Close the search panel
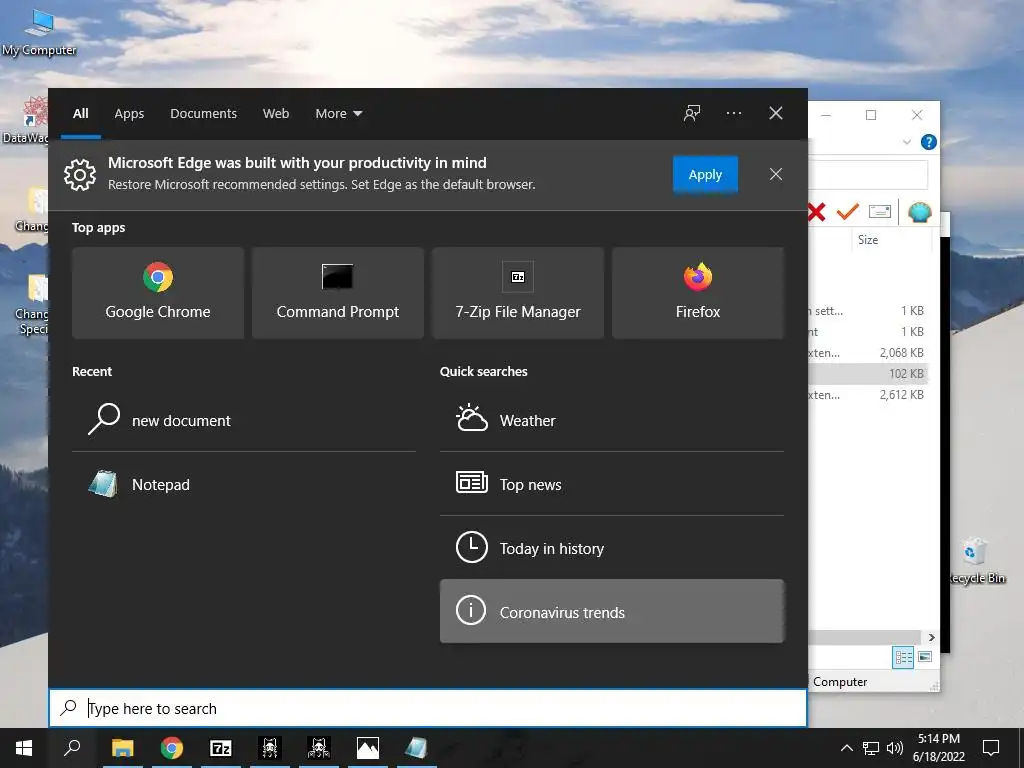The image size is (1024, 768). [776, 113]
